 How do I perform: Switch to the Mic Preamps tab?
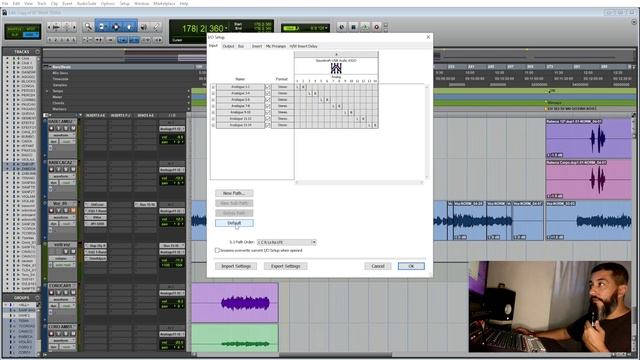[276, 46]
